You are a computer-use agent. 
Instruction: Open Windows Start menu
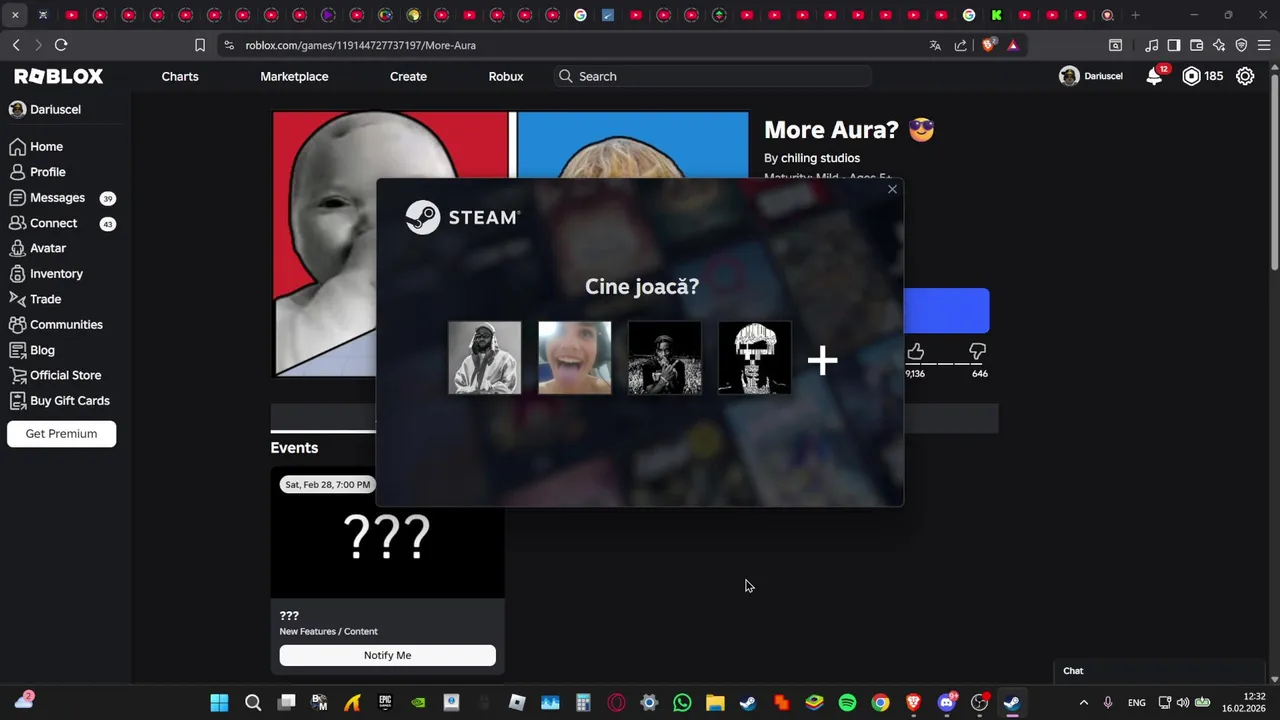[x=220, y=703]
